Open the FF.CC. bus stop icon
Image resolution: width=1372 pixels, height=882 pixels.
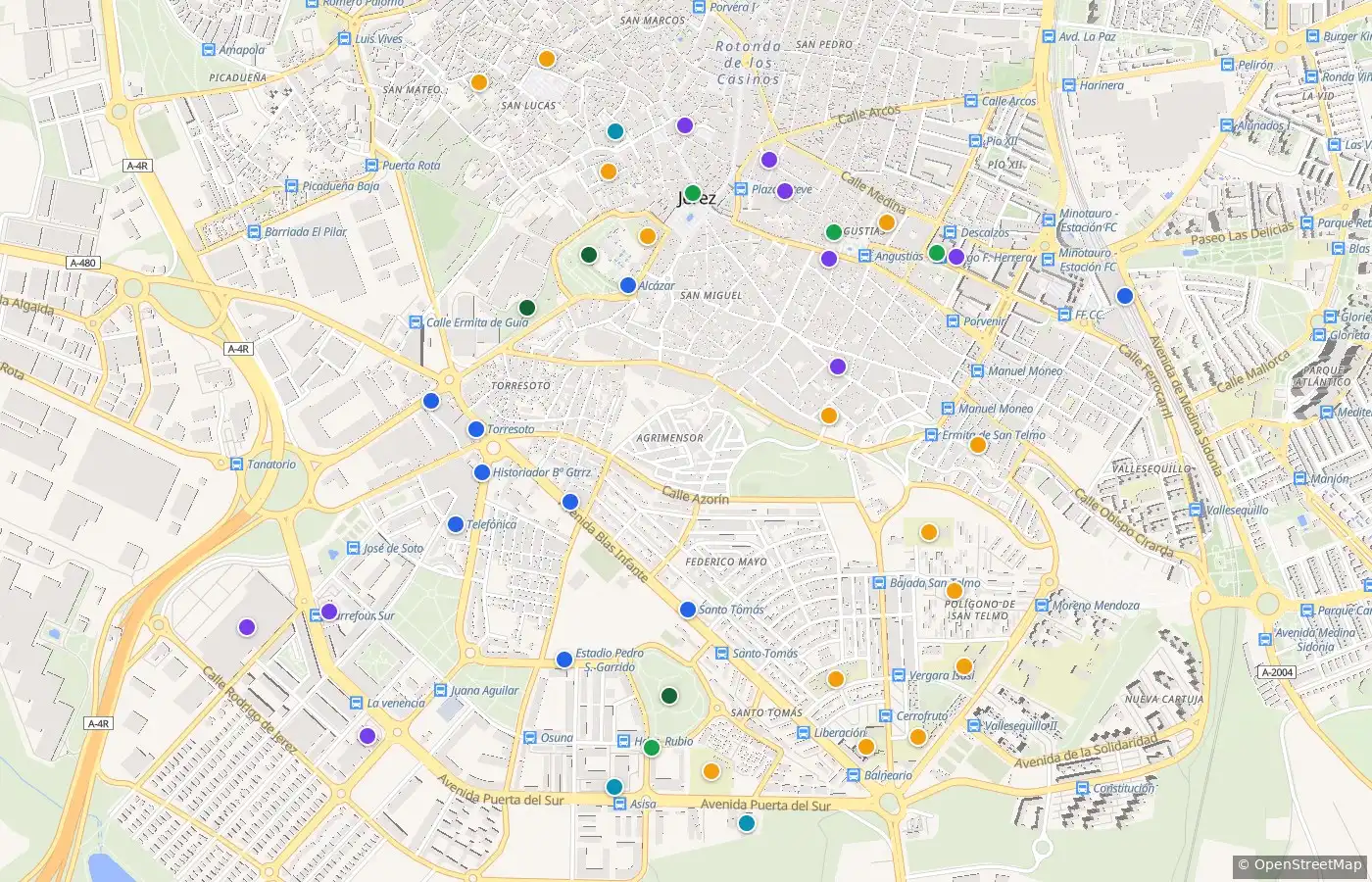(x=1064, y=315)
